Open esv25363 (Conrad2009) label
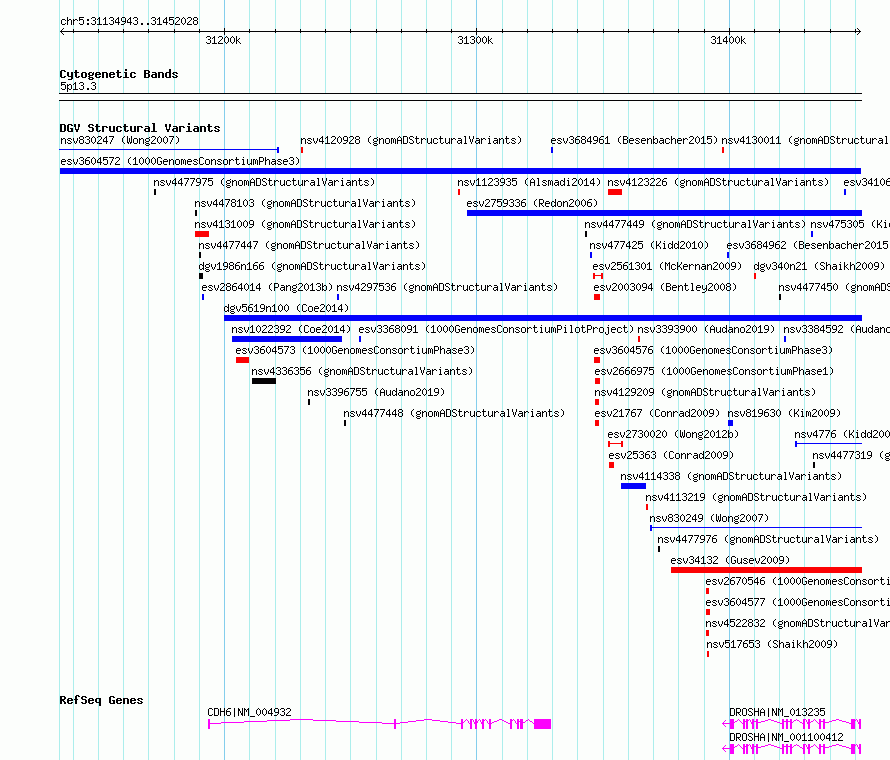The image size is (890, 760). pyautogui.click(x=671, y=455)
